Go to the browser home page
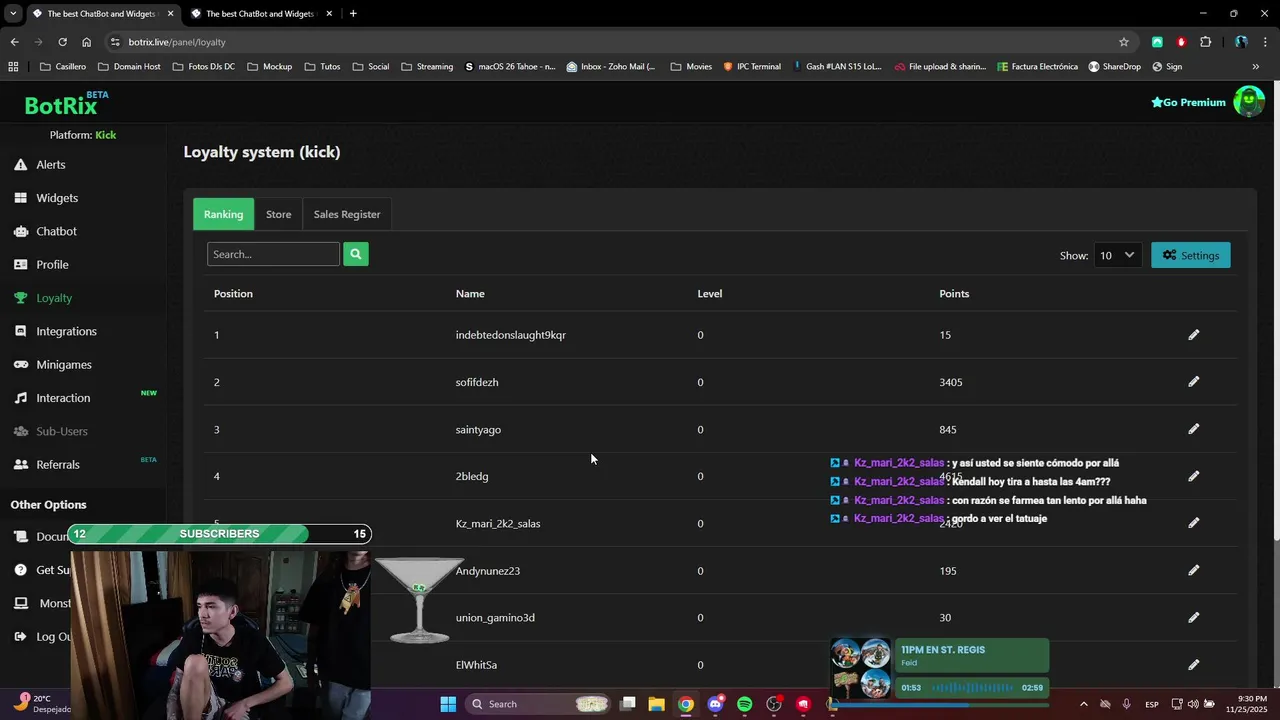This screenshot has width=1280, height=720. pos(86,42)
